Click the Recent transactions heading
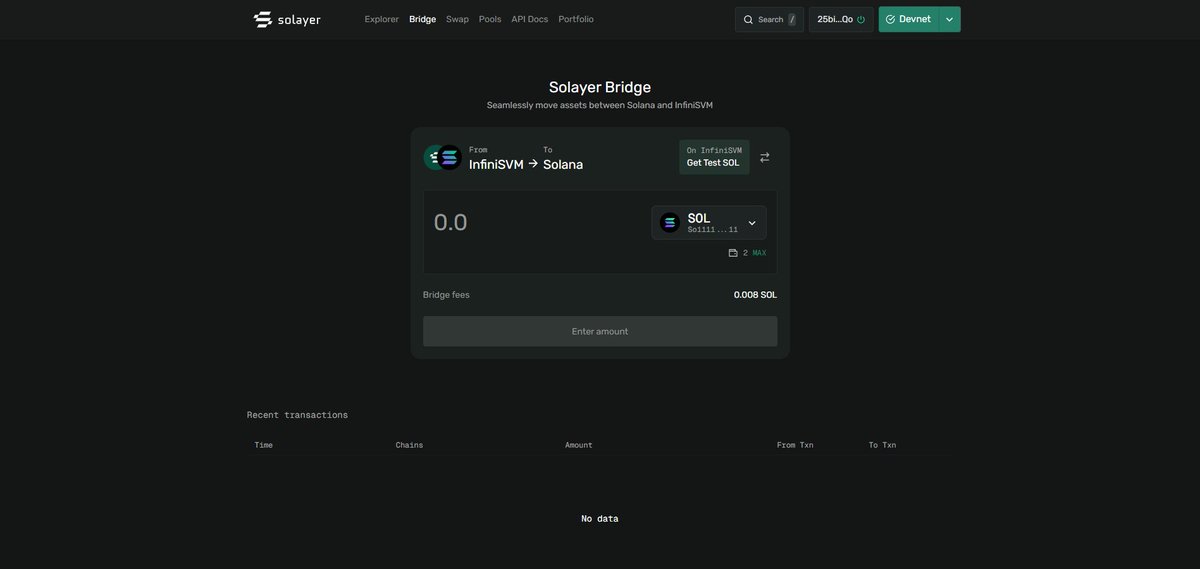The image size is (1200, 569). (x=297, y=415)
